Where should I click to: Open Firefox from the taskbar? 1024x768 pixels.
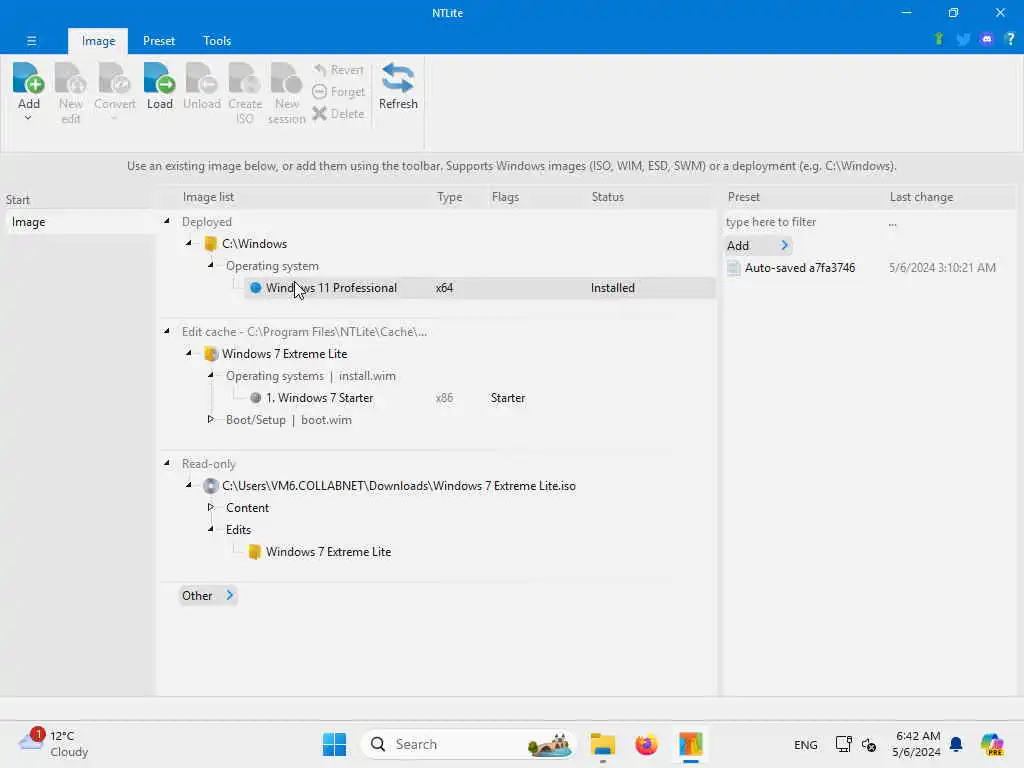(646, 744)
